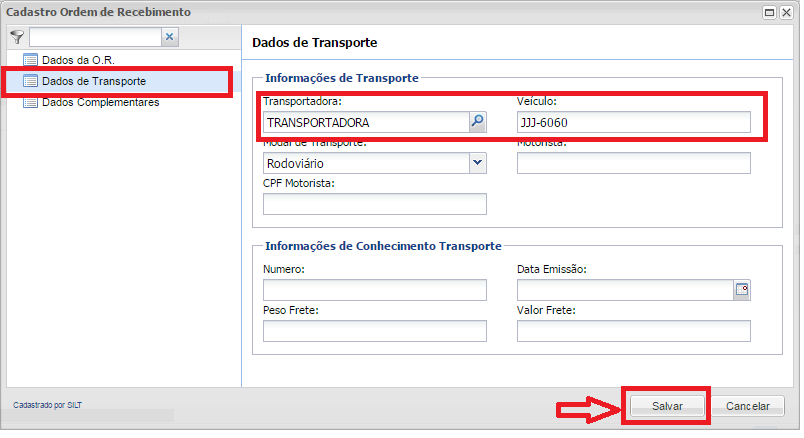Open the Data Emissão calendar picker

click(x=742, y=290)
